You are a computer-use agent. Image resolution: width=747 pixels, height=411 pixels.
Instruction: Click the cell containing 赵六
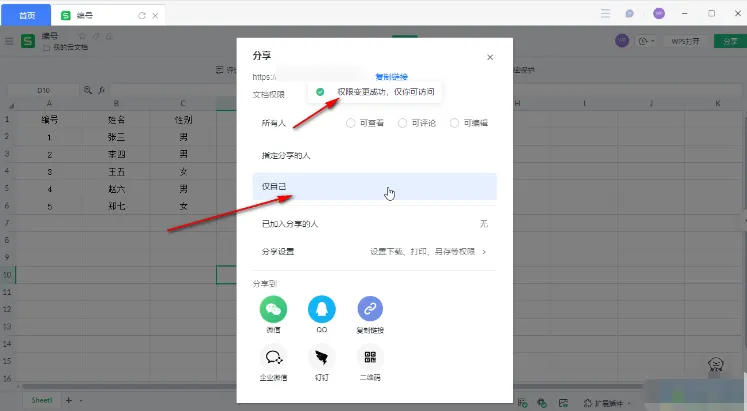[116, 189]
